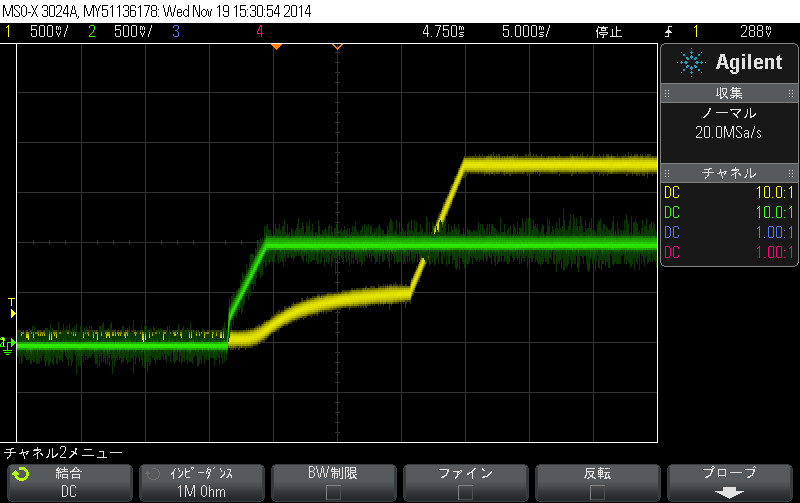Click the blue DC 1.00:1 channel row
The image size is (800, 503).
(x=729, y=232)
